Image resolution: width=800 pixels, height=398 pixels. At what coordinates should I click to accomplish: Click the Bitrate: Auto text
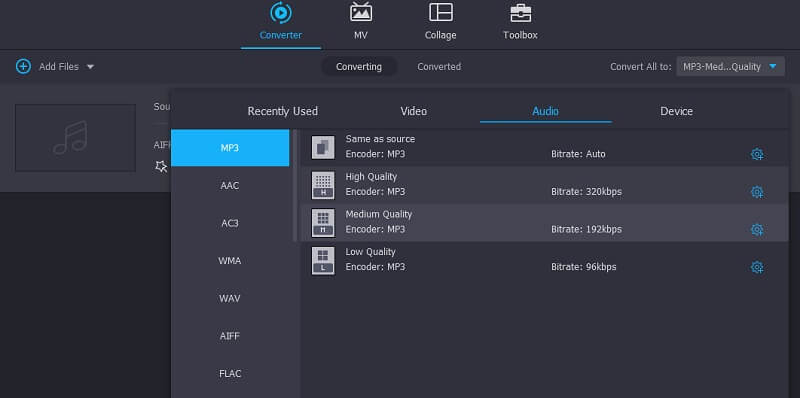coord(578,154)
